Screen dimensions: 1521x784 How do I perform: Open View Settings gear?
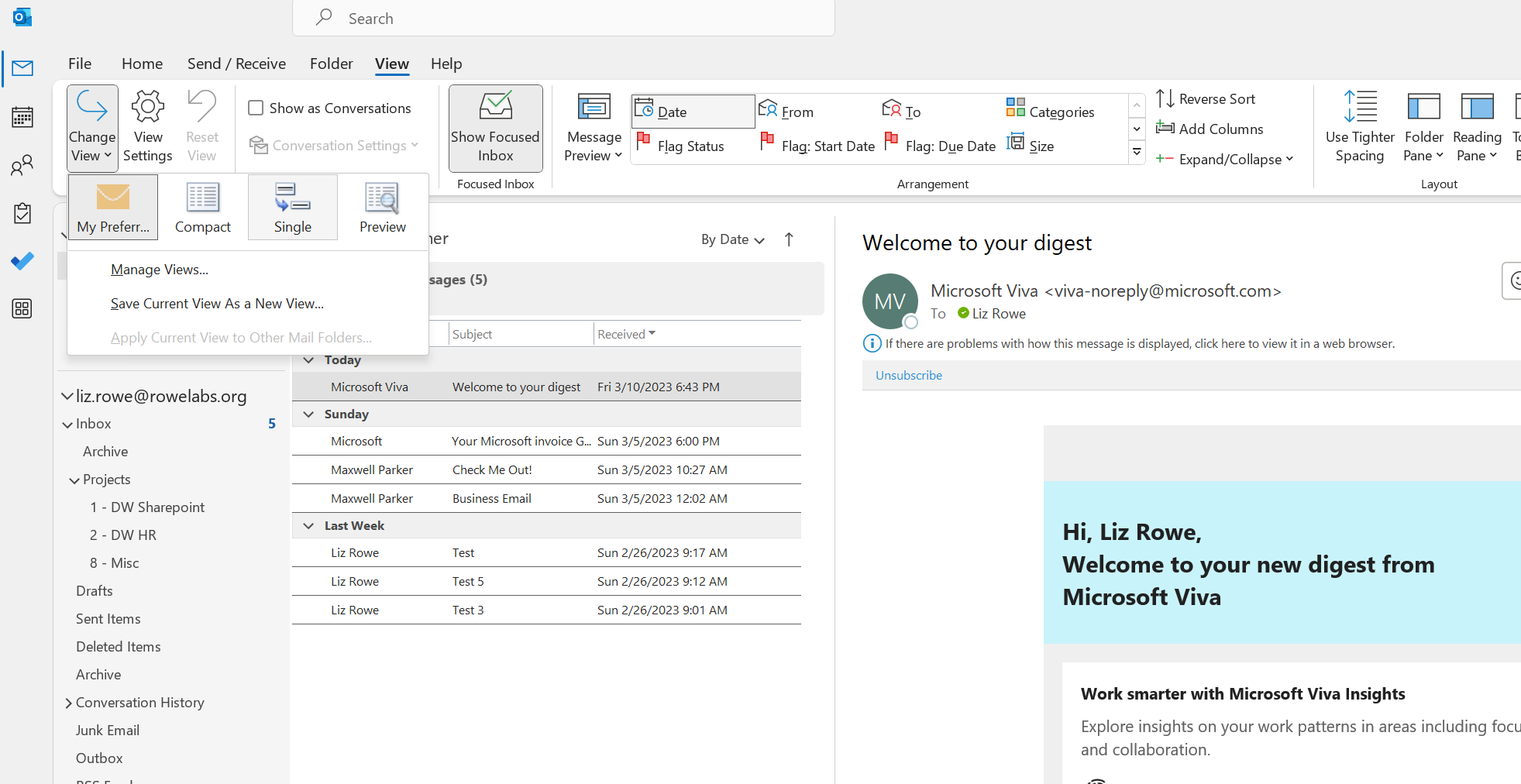[148, 128]
